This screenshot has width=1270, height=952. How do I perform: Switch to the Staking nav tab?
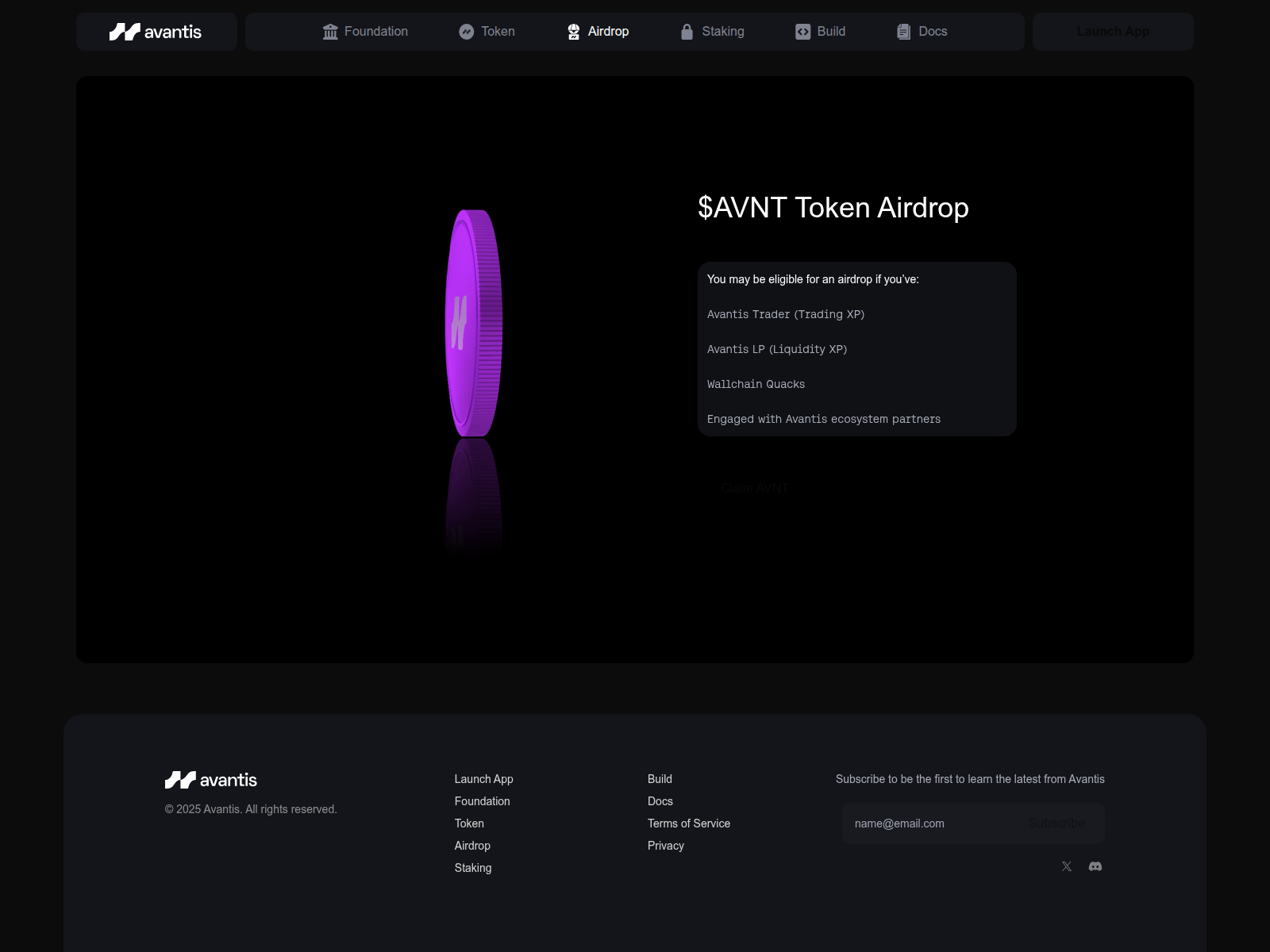(712, 32)
